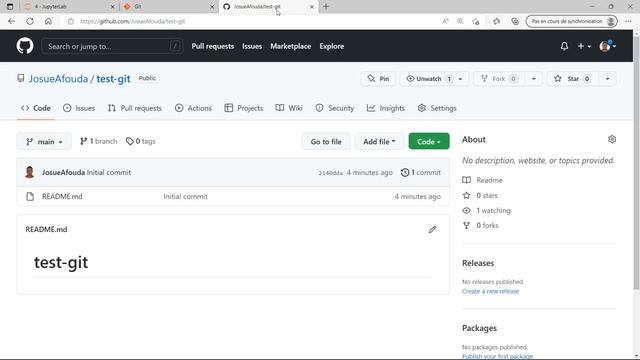The height and width of the screenshot is (360, 640).
Task: Star the repository
Action: (x=573, y=79)
